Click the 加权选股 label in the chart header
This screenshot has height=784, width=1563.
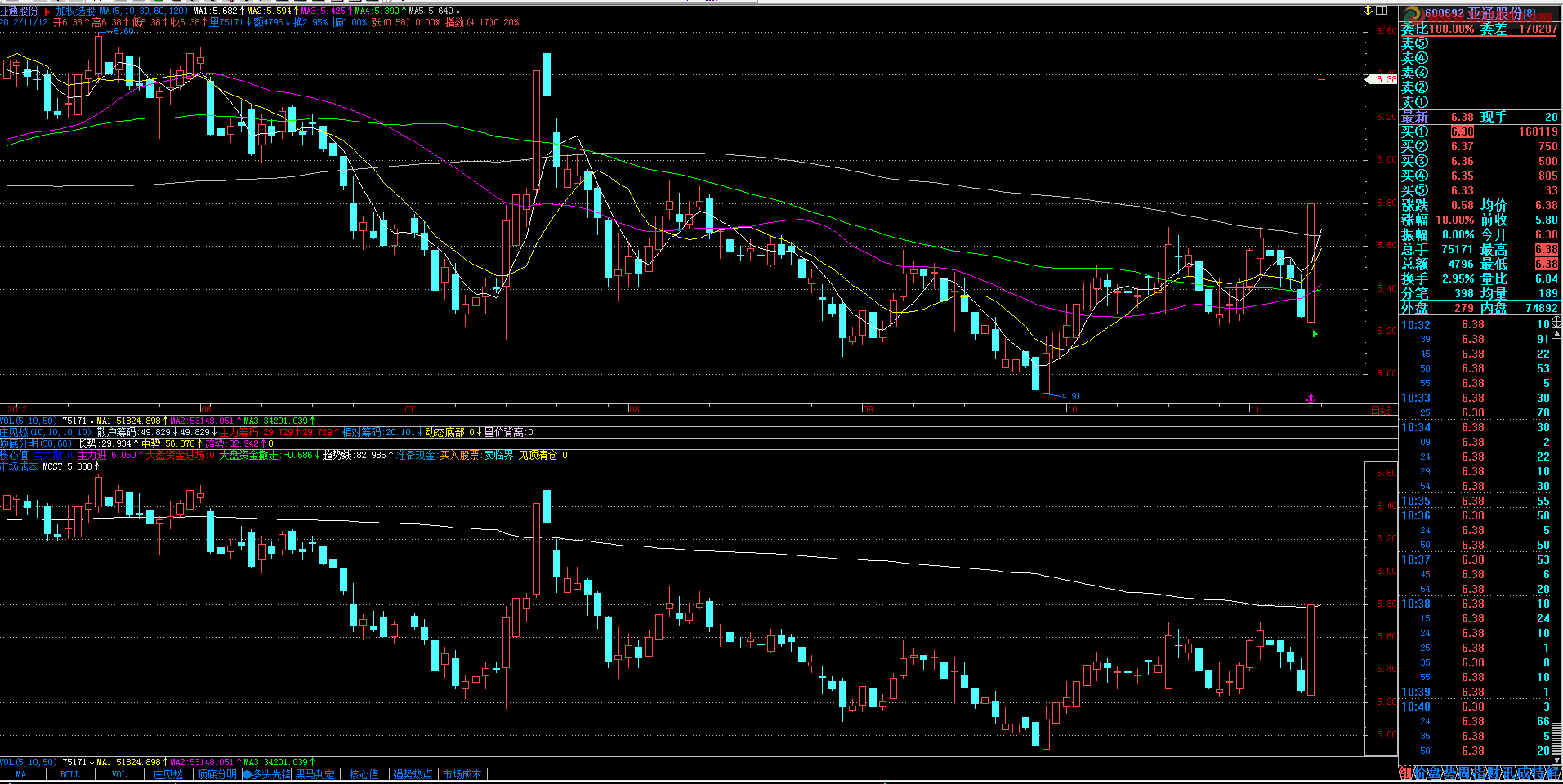click(75, 11)
